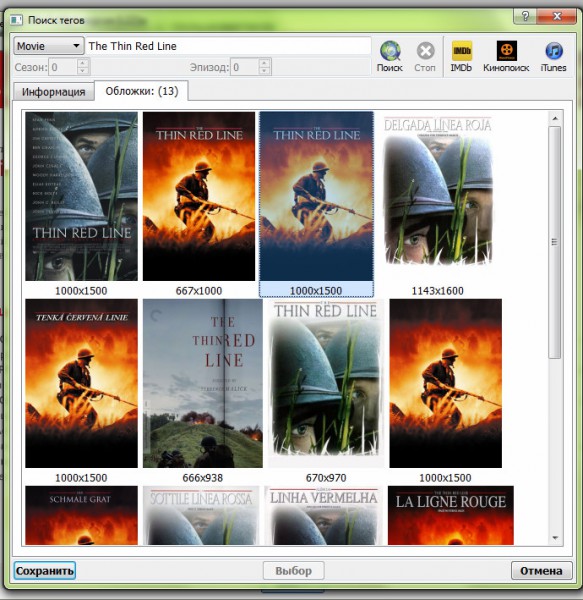Click the 666x938 size label
The width and height of the screenshot is (583, 600).
203,478
